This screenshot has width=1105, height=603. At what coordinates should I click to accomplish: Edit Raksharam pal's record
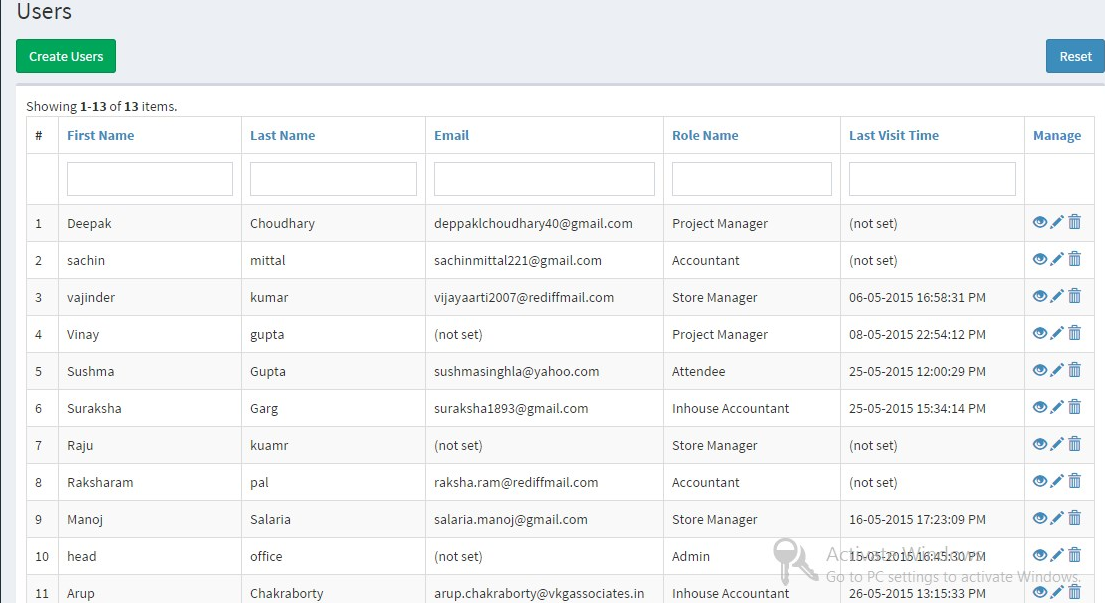(1057, 481)
